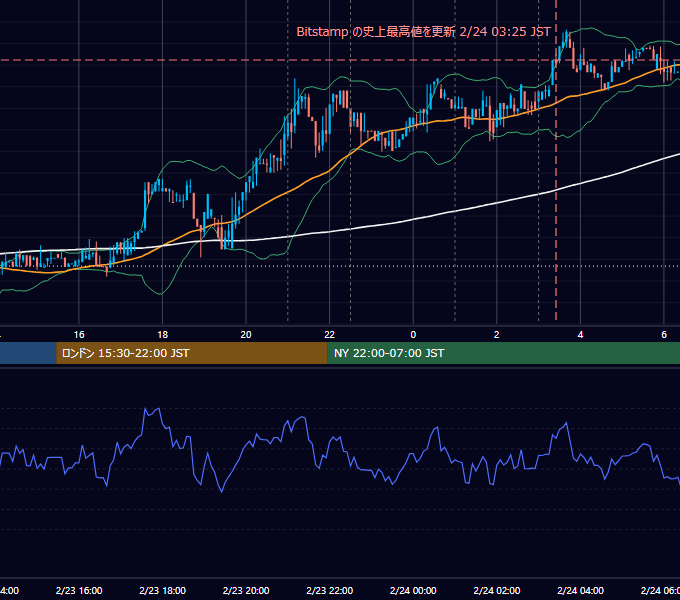Click the 16 label on the time axis
Screen dimensions: 680x600
pyautogui.click(x=79, y=334)
